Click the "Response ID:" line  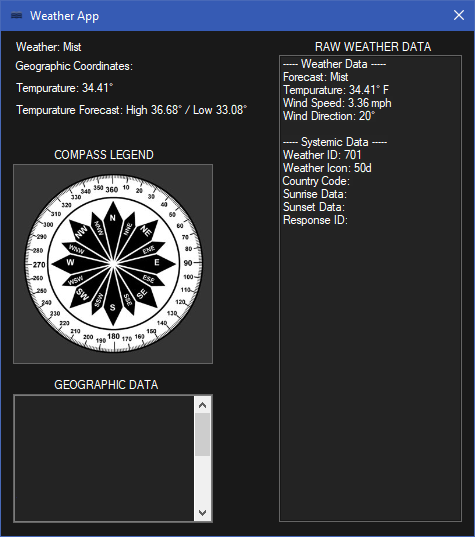(x=315, y=220)
